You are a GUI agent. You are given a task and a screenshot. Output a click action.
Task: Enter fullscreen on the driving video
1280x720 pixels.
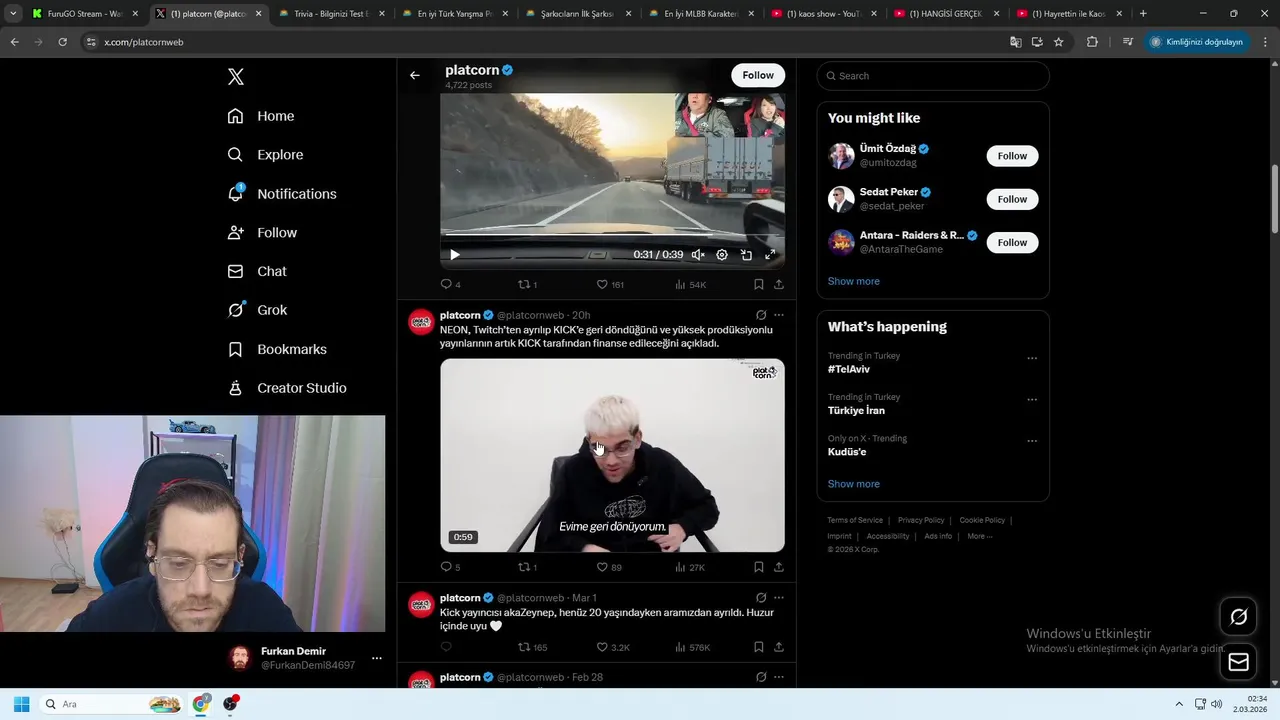click(770, 255)
